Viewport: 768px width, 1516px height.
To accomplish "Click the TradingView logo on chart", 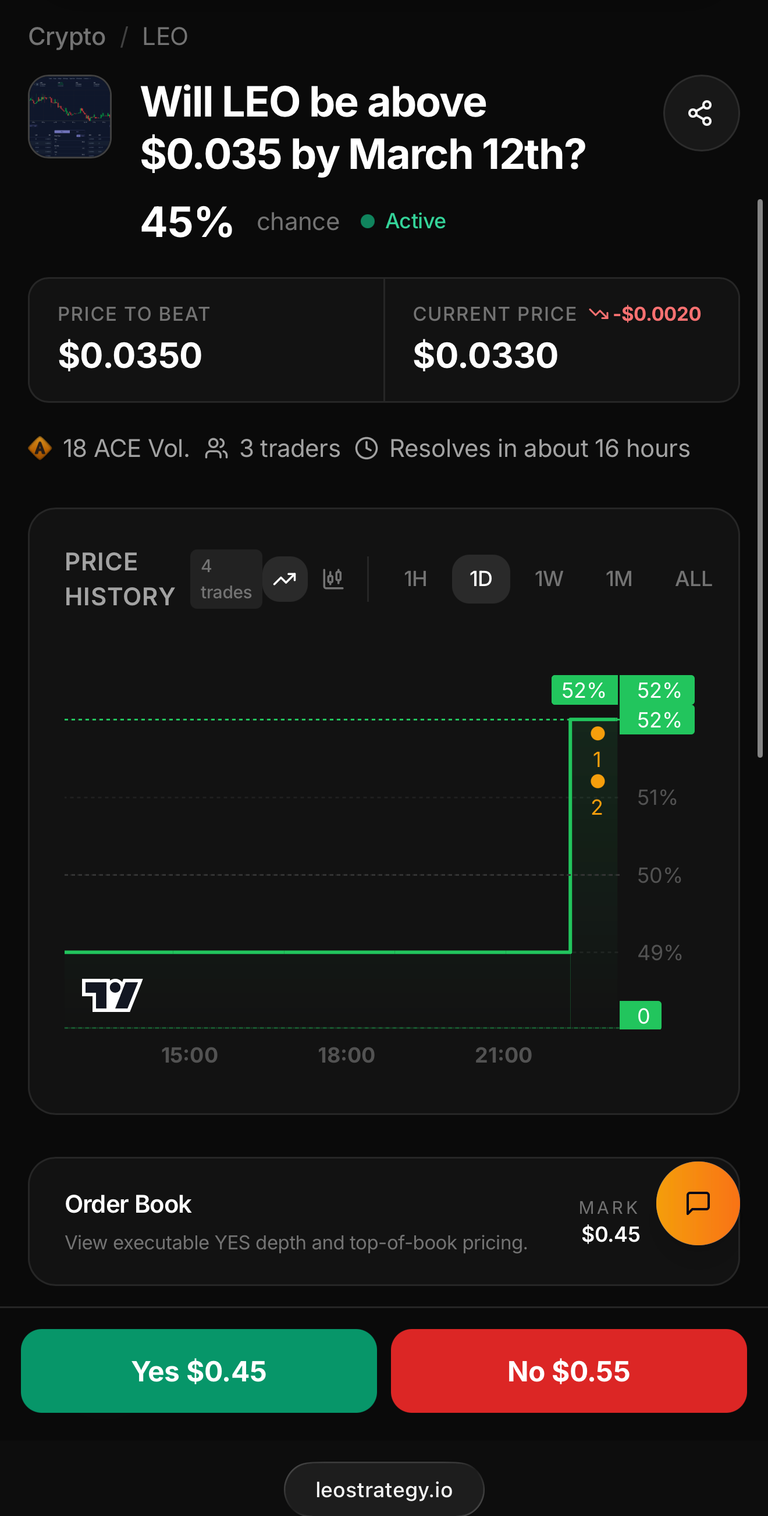I will (111, 995).
